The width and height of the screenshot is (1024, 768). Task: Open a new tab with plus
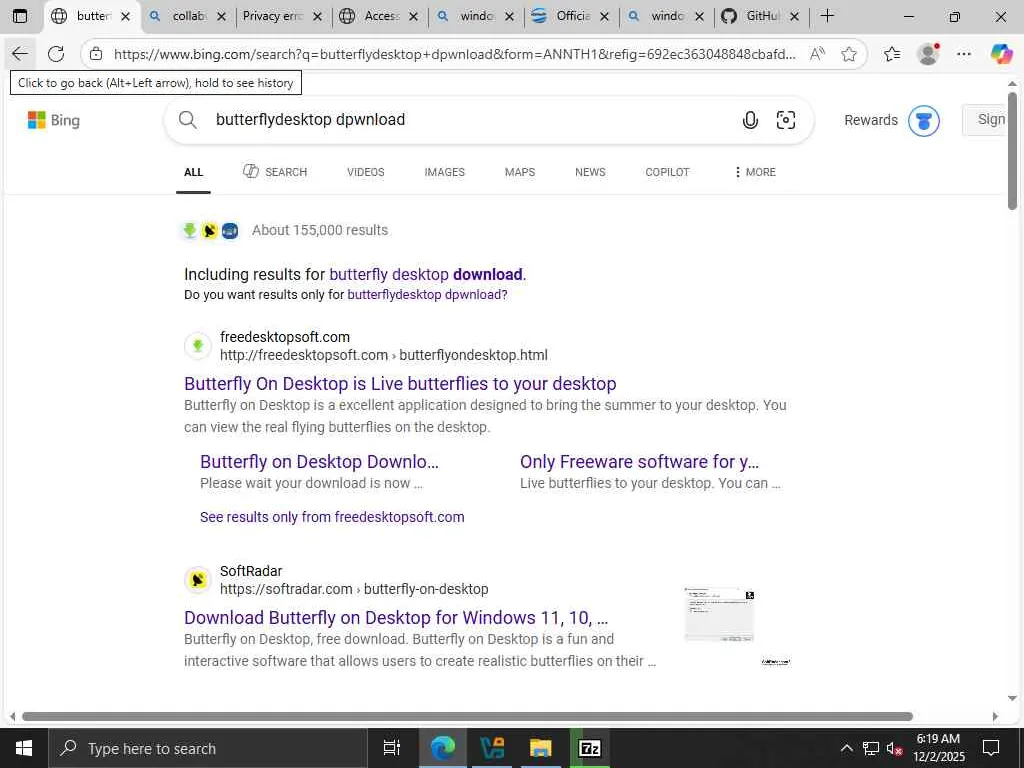pyautogui.click(x=827, y=16)
